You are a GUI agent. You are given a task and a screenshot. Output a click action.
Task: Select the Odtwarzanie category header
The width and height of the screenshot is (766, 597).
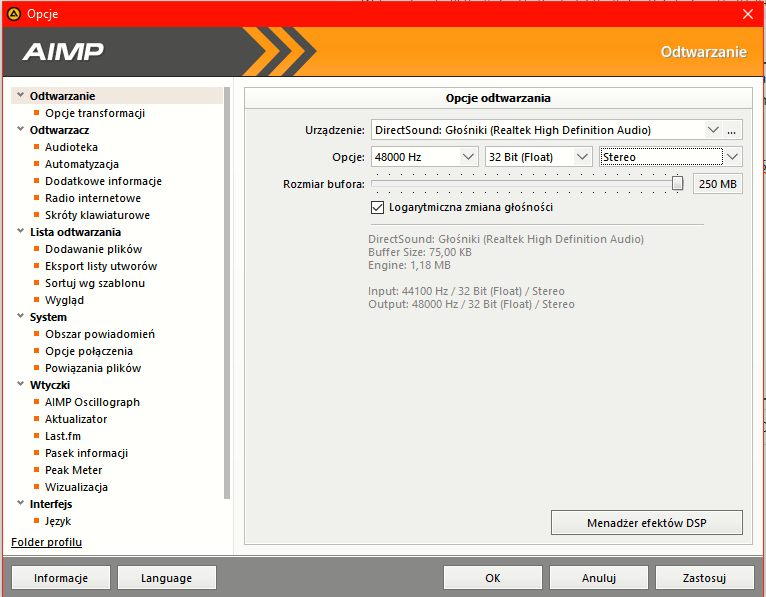point(63,96)
